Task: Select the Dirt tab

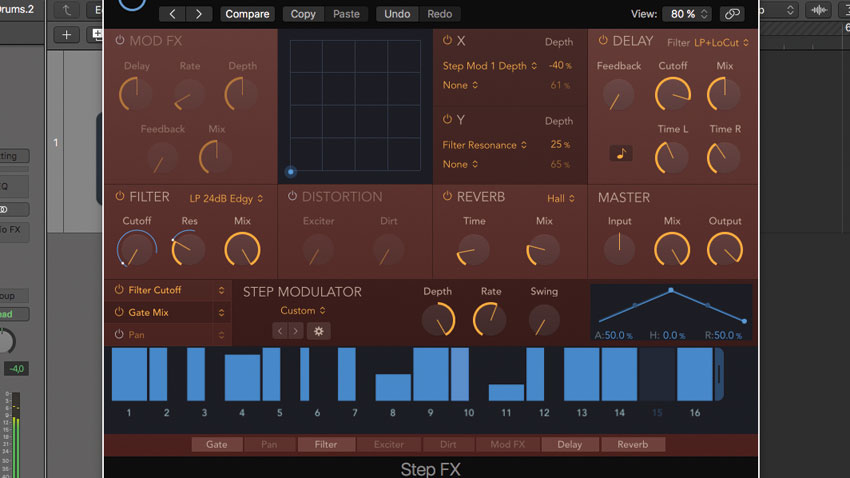Action: 448,444
